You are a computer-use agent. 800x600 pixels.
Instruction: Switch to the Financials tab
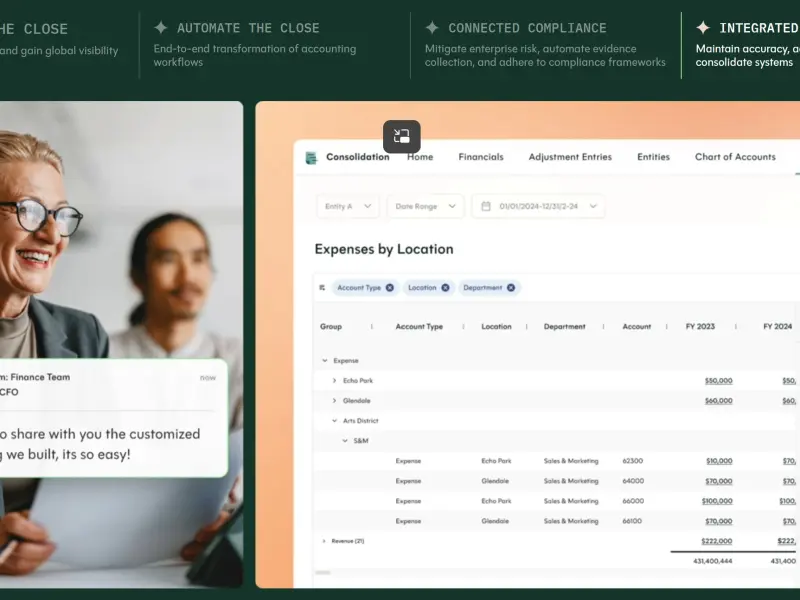pos(481,157)
